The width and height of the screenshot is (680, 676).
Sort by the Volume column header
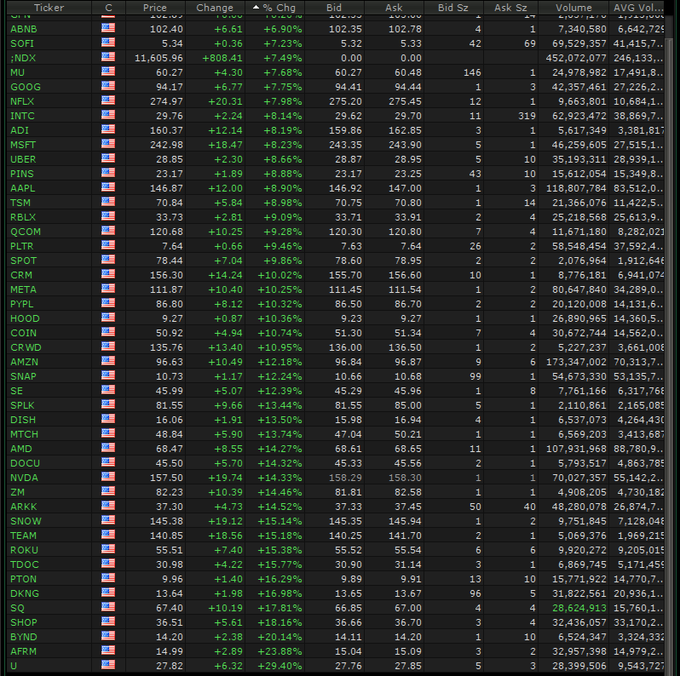[572, 8]
